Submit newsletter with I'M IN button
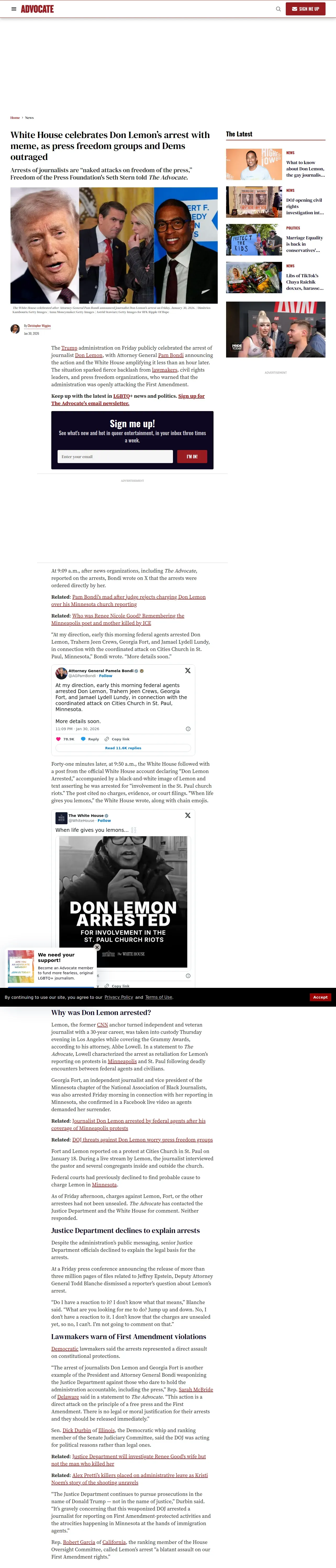 [x=192, y=457]
